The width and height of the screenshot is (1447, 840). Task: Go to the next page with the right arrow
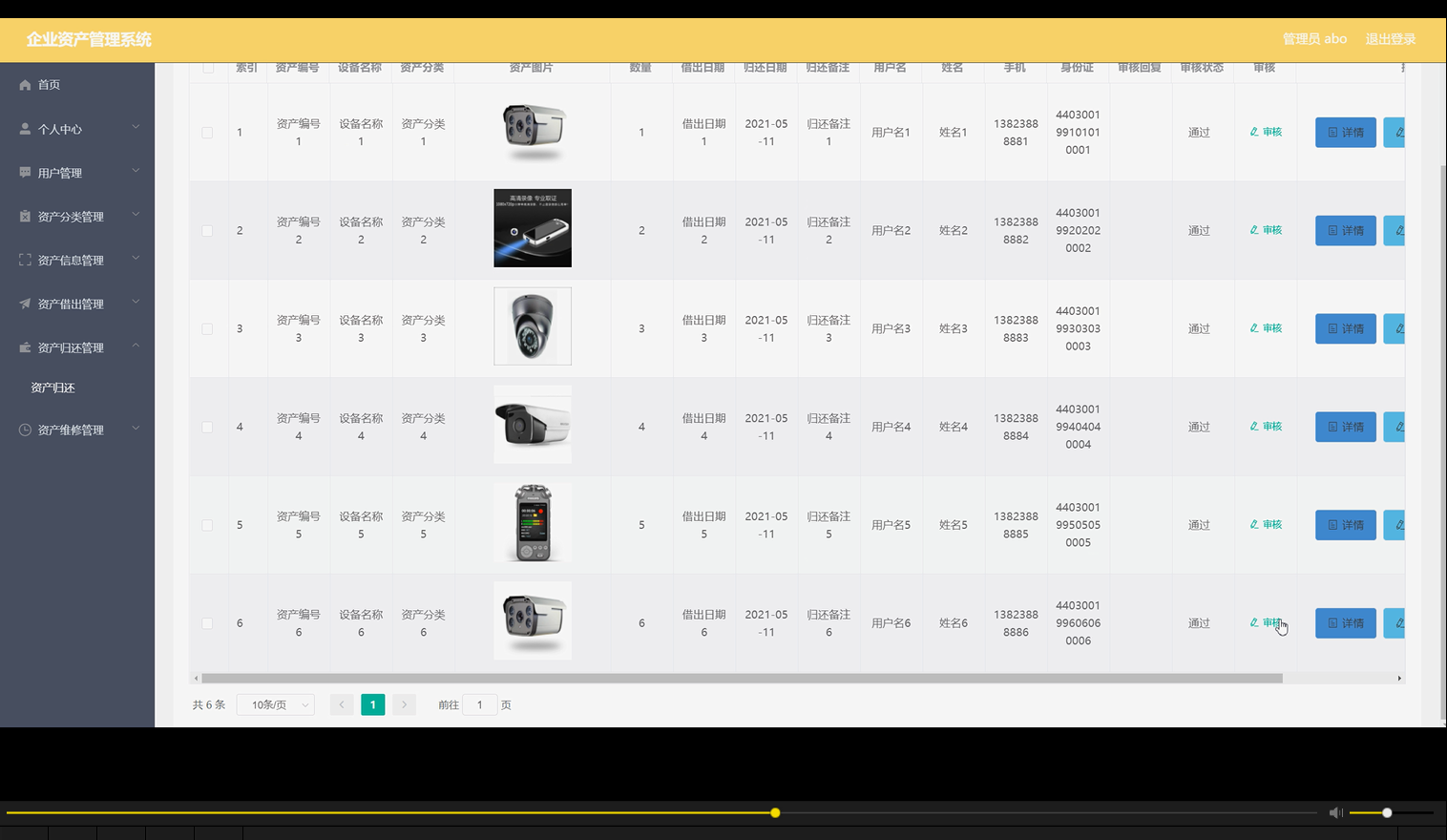click(404, 704)
